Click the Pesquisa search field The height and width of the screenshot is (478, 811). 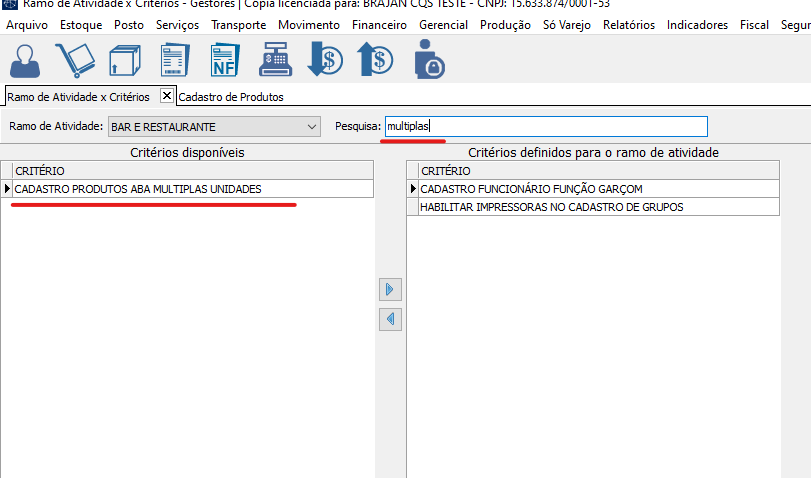[546, 126]
